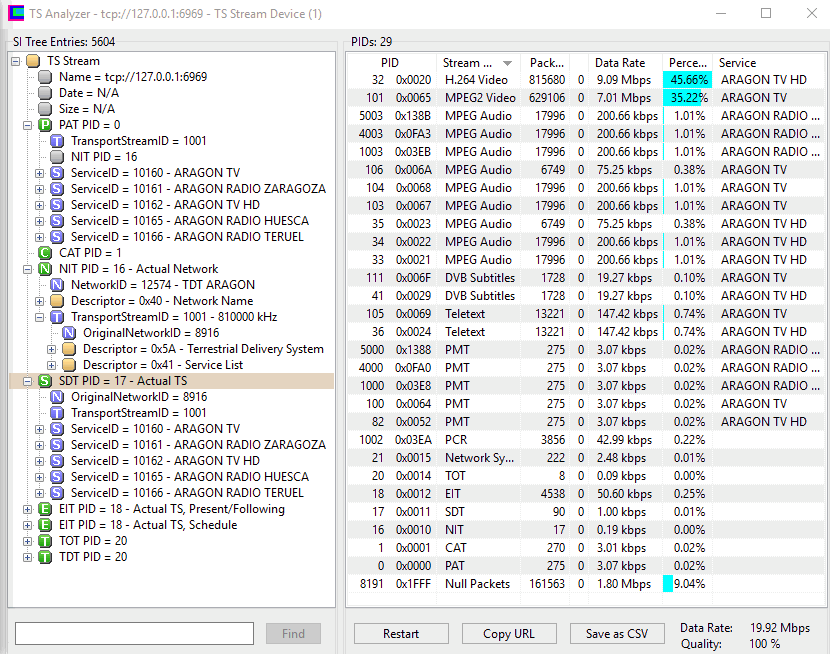Viewport: 830px width, 654px height.
Task: Expand ServiceID 10160 ARAGON TV under PAT
Action: coord(40,173)
